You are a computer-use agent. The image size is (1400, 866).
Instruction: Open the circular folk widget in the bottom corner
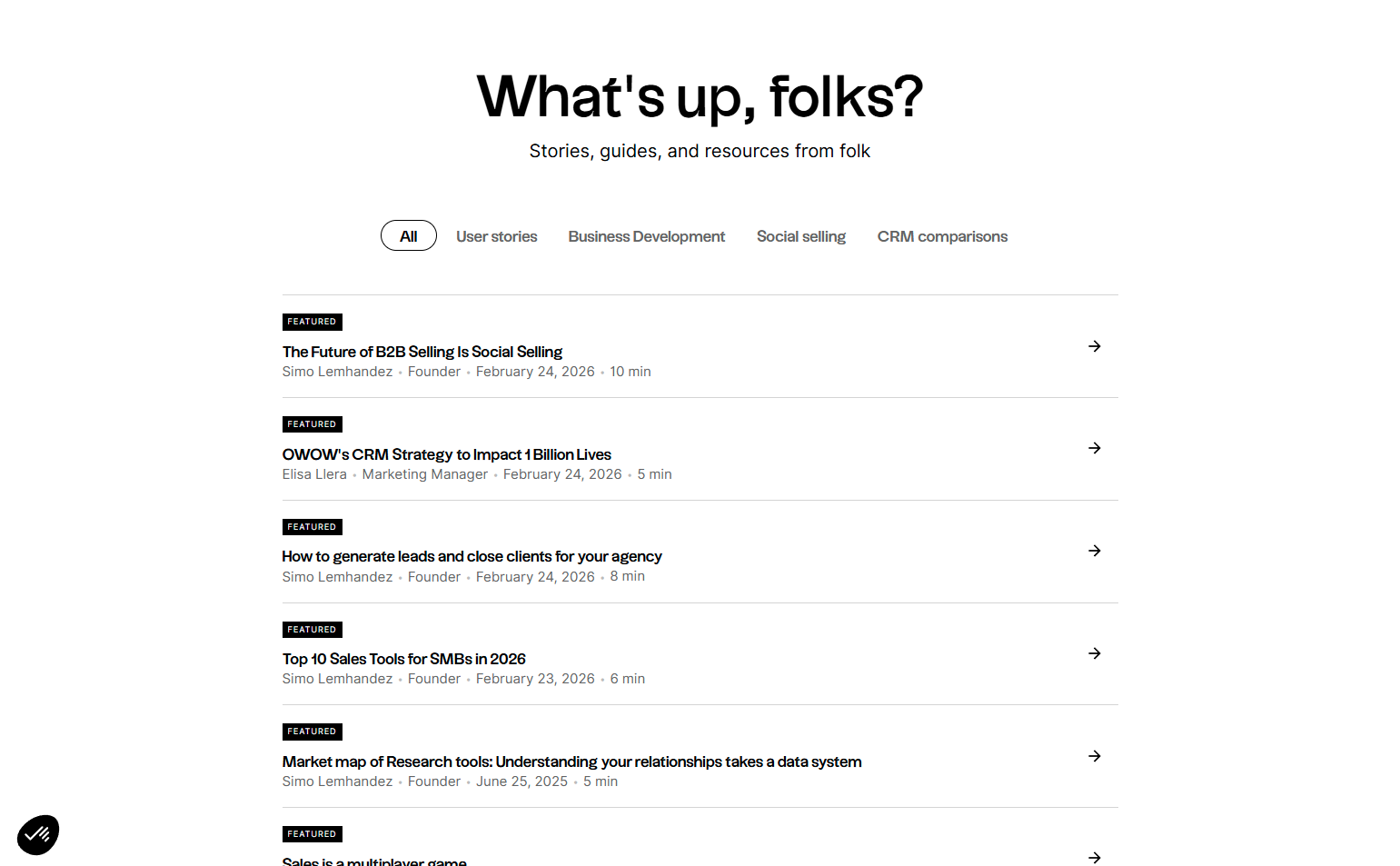37,834
